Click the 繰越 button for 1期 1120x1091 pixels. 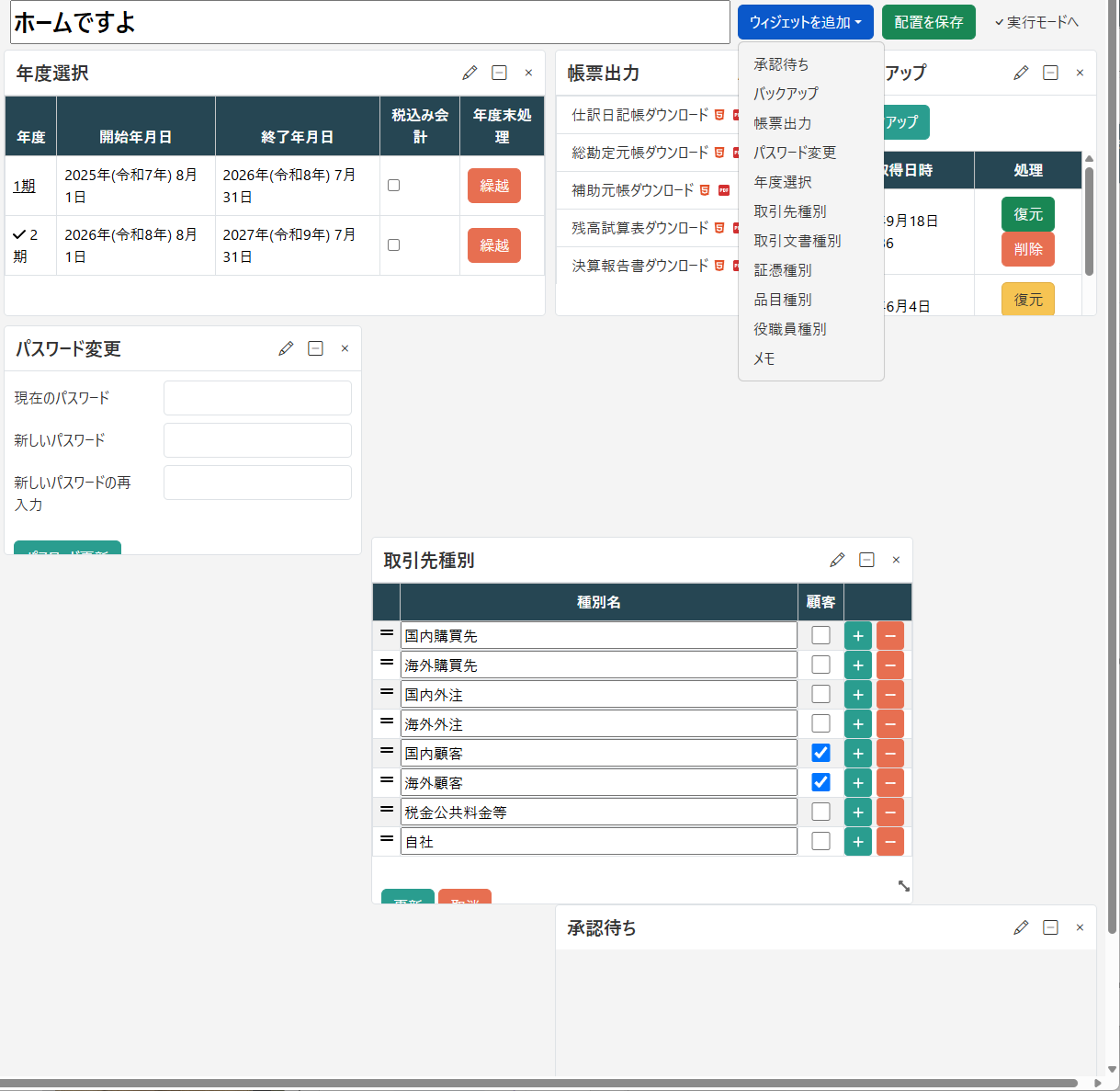click(493, 185)
